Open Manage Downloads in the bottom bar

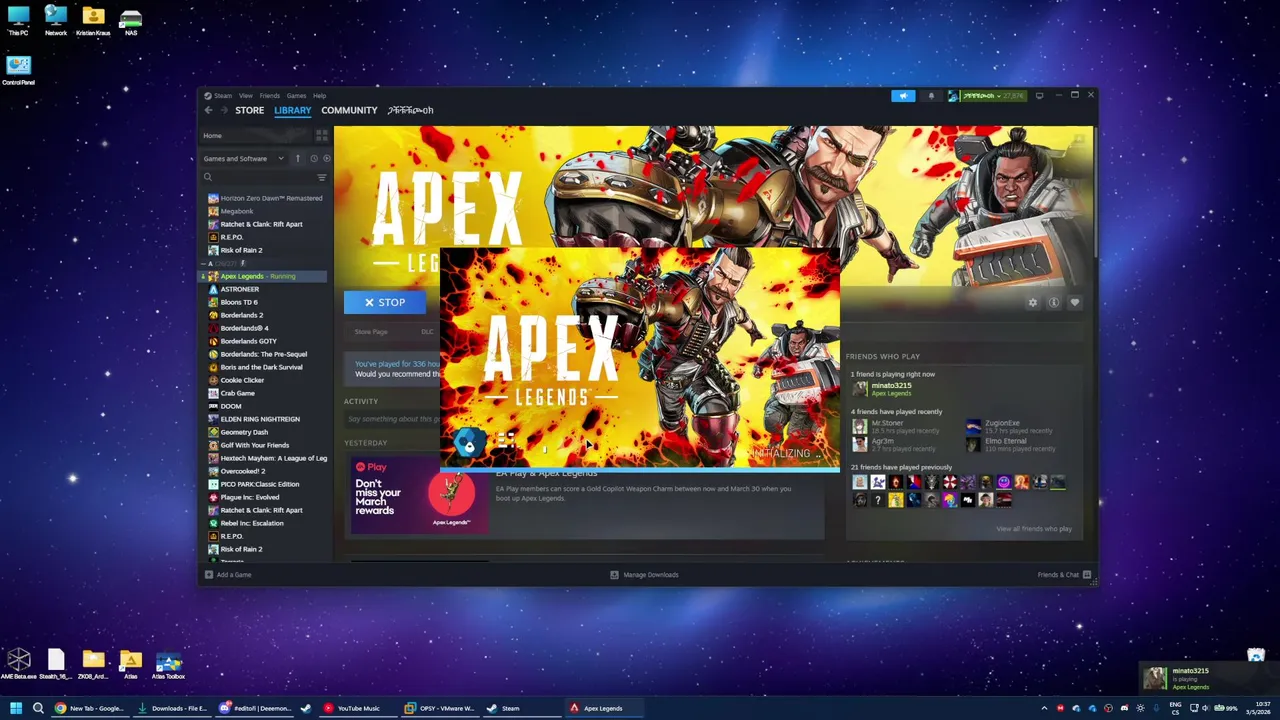coord(644,575)
